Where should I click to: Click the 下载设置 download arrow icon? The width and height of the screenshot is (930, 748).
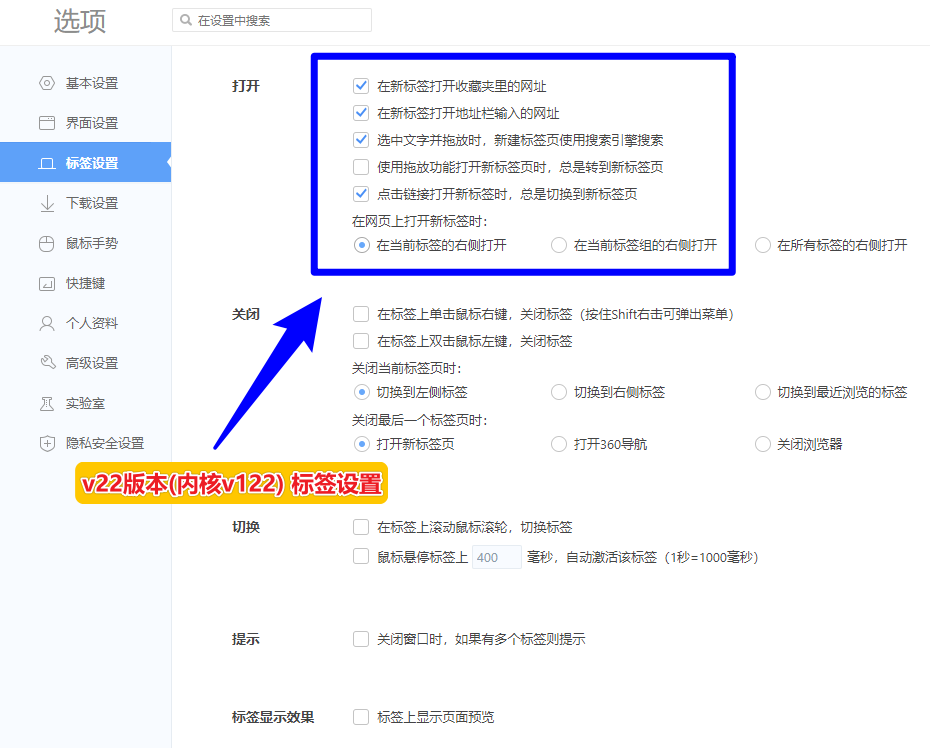pyautogui.click(x=47, y=203)
